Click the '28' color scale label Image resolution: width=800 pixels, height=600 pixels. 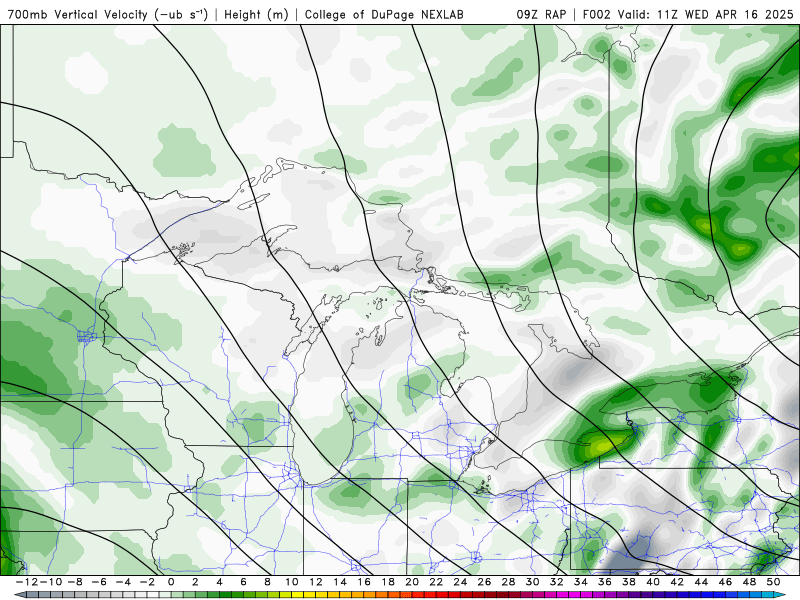509,582
